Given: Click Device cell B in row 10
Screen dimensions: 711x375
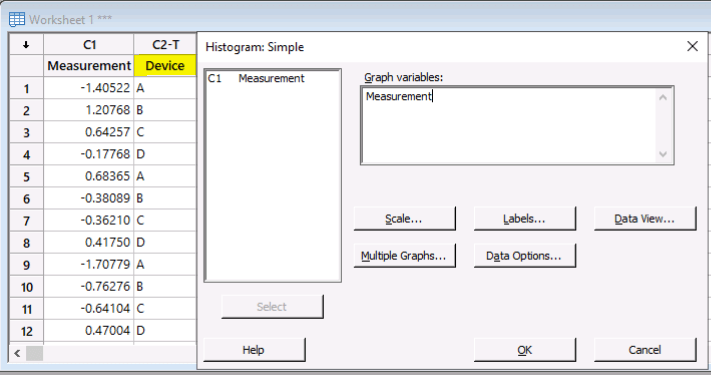Looking at the screenshot, I should pos(166,287).
